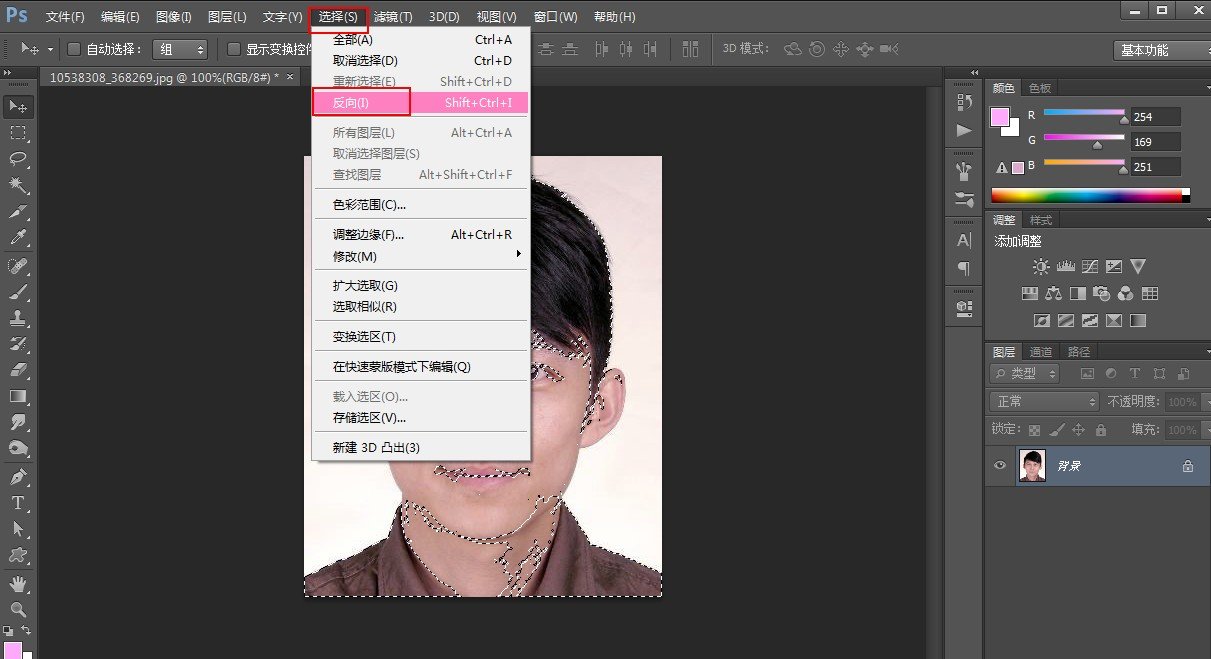
Task: Toggle the 显示变换控件 checkbox
Action: [234, 49]
